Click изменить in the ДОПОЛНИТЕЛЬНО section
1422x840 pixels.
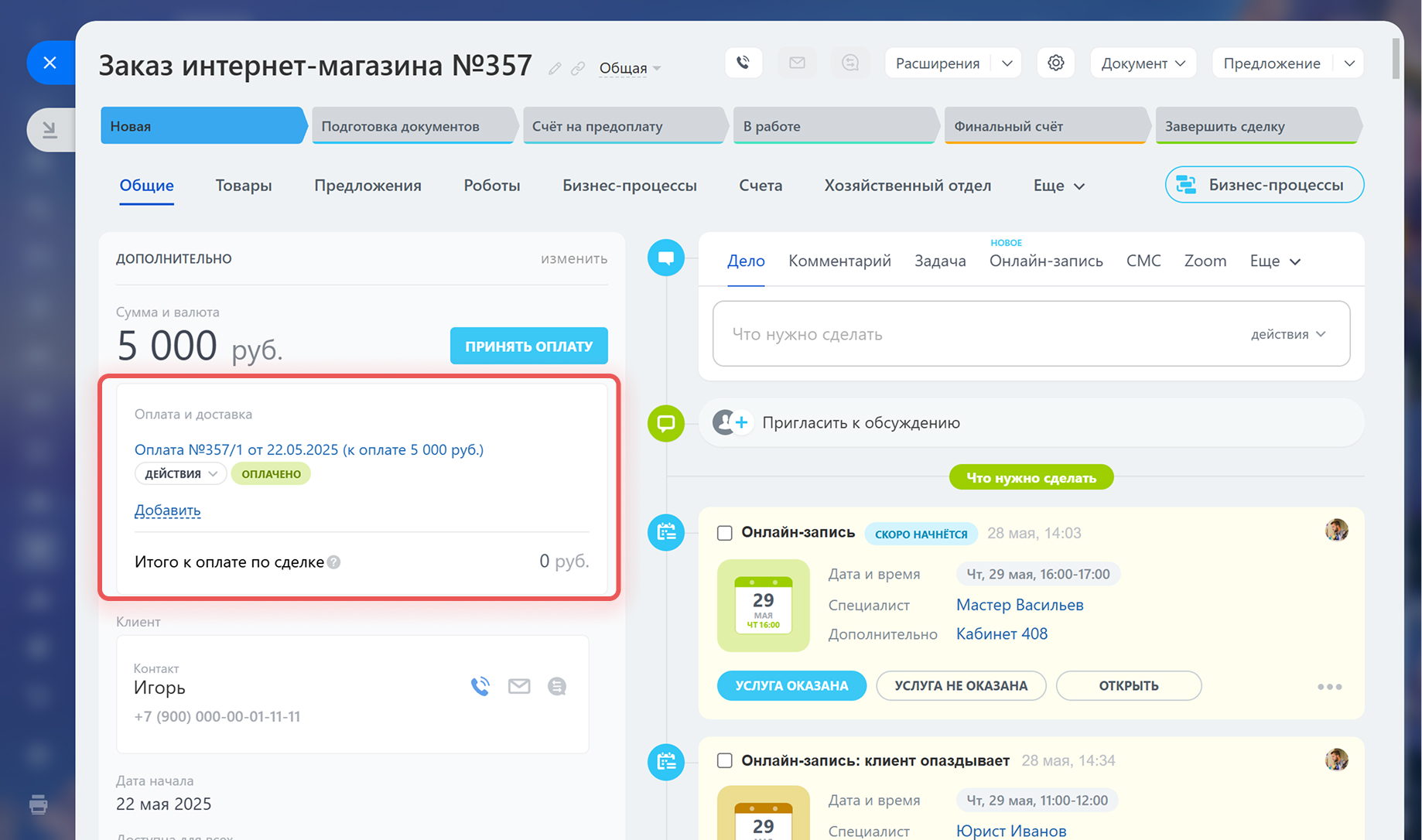pos(574,258)
